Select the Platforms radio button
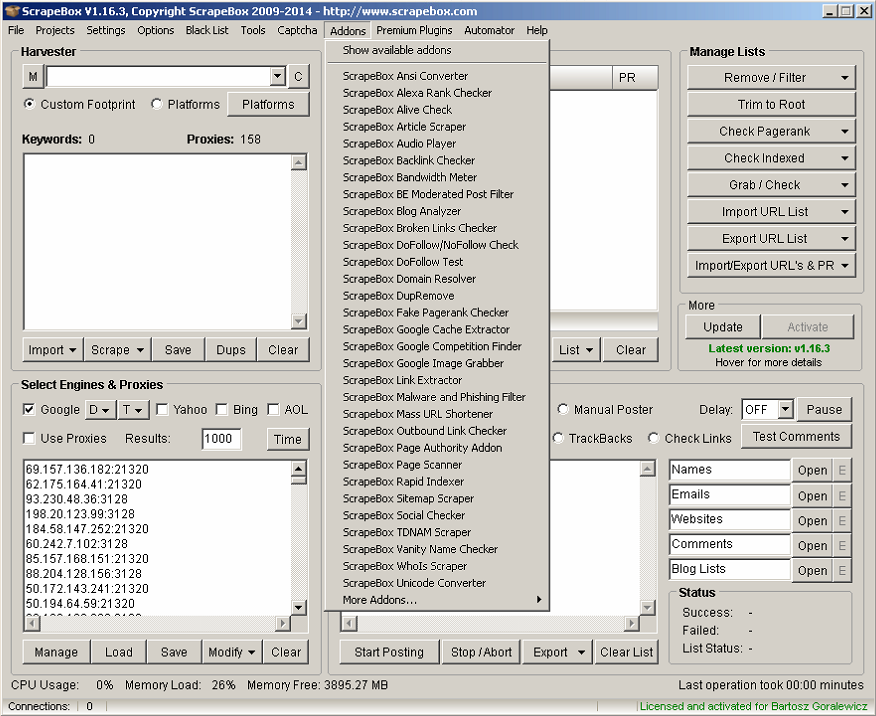The image size is (876, 716). tap(156, 104)
